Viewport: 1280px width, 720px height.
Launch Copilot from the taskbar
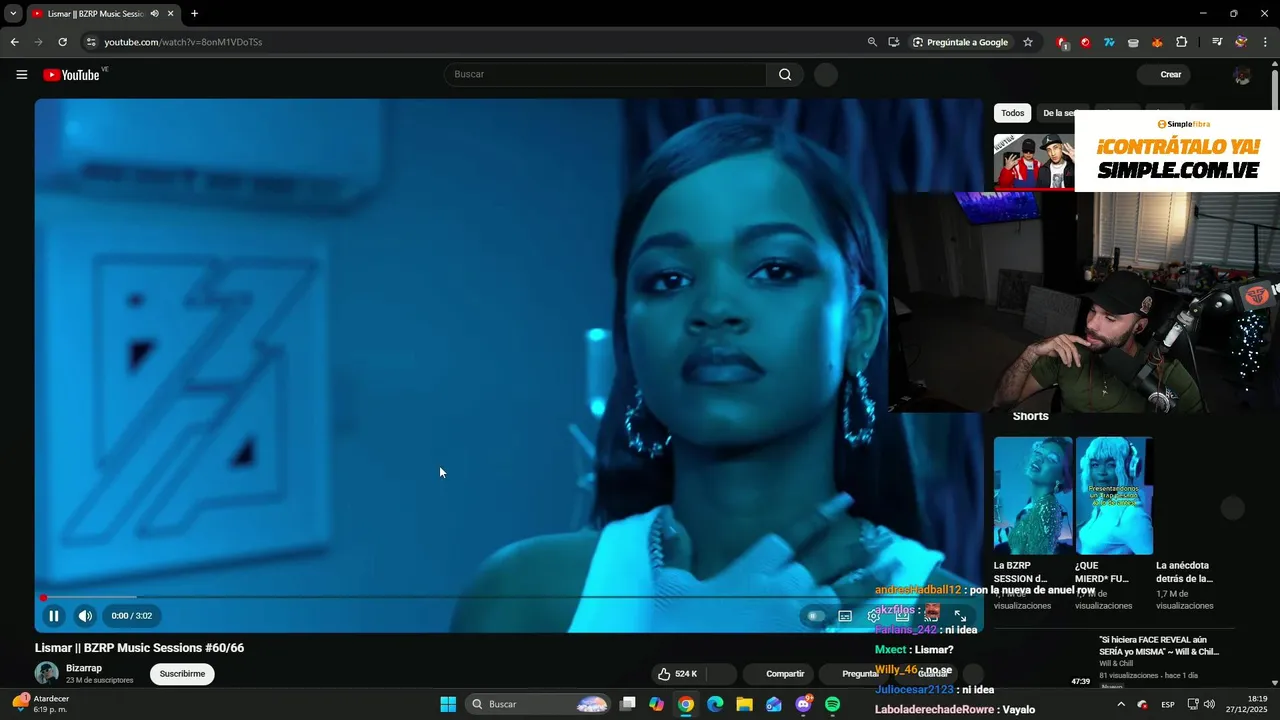coord(656,704)
